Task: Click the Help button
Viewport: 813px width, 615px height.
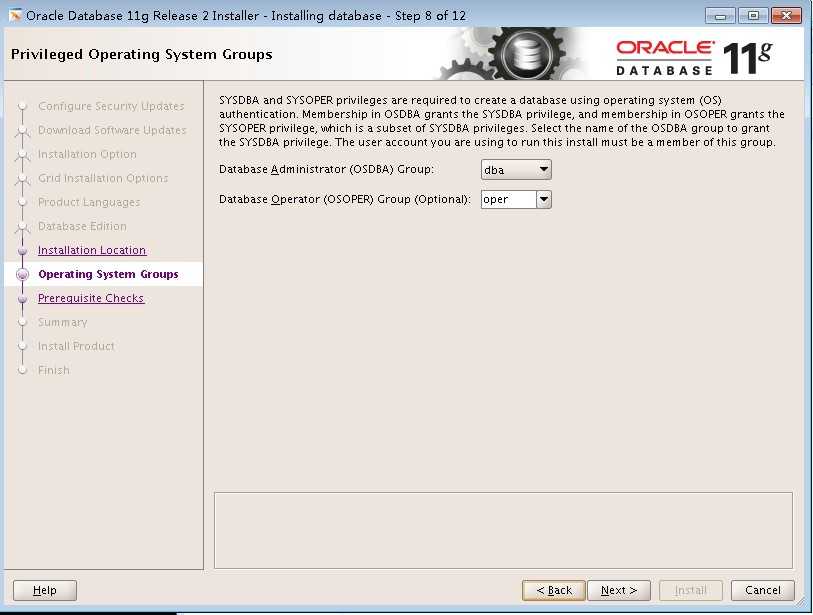Action: point(45,590)
